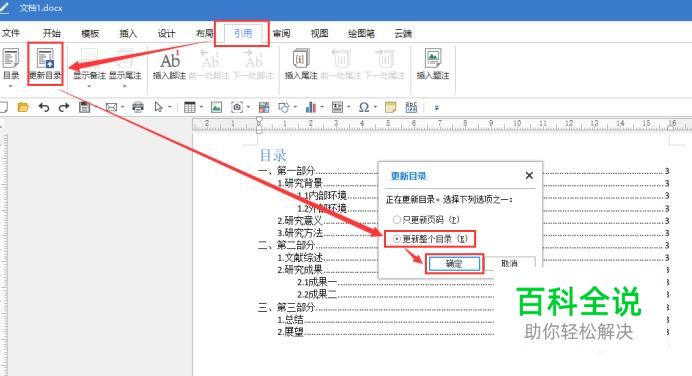
Task: Click the 取消 cancel button
Action: [x=509, y=263]
